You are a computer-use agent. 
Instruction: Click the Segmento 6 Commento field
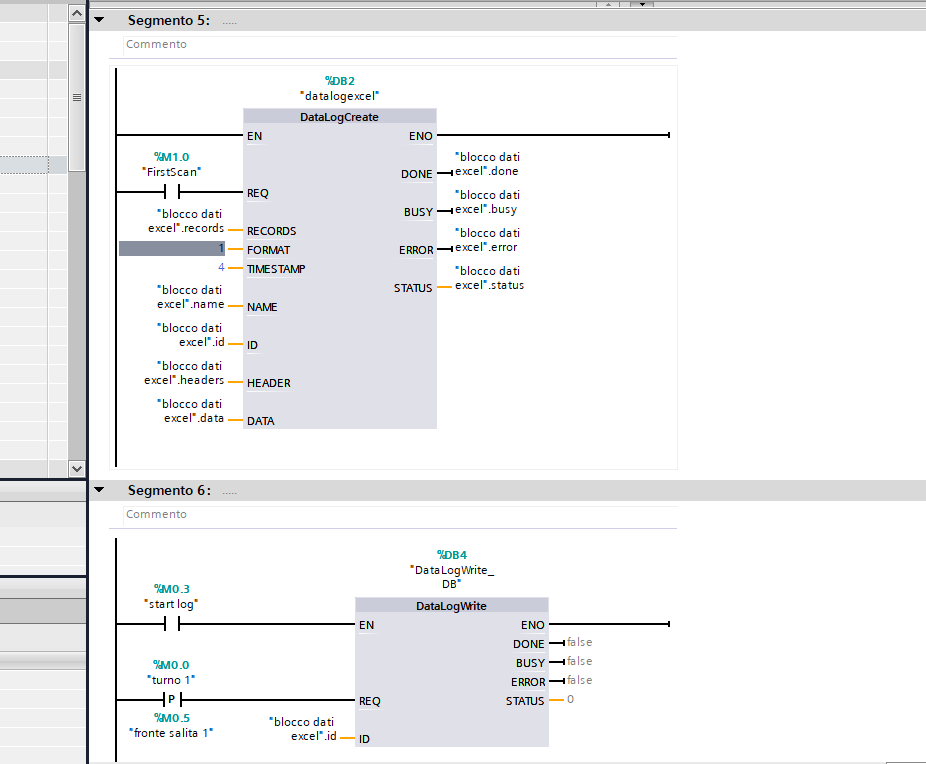click(400, 515)
